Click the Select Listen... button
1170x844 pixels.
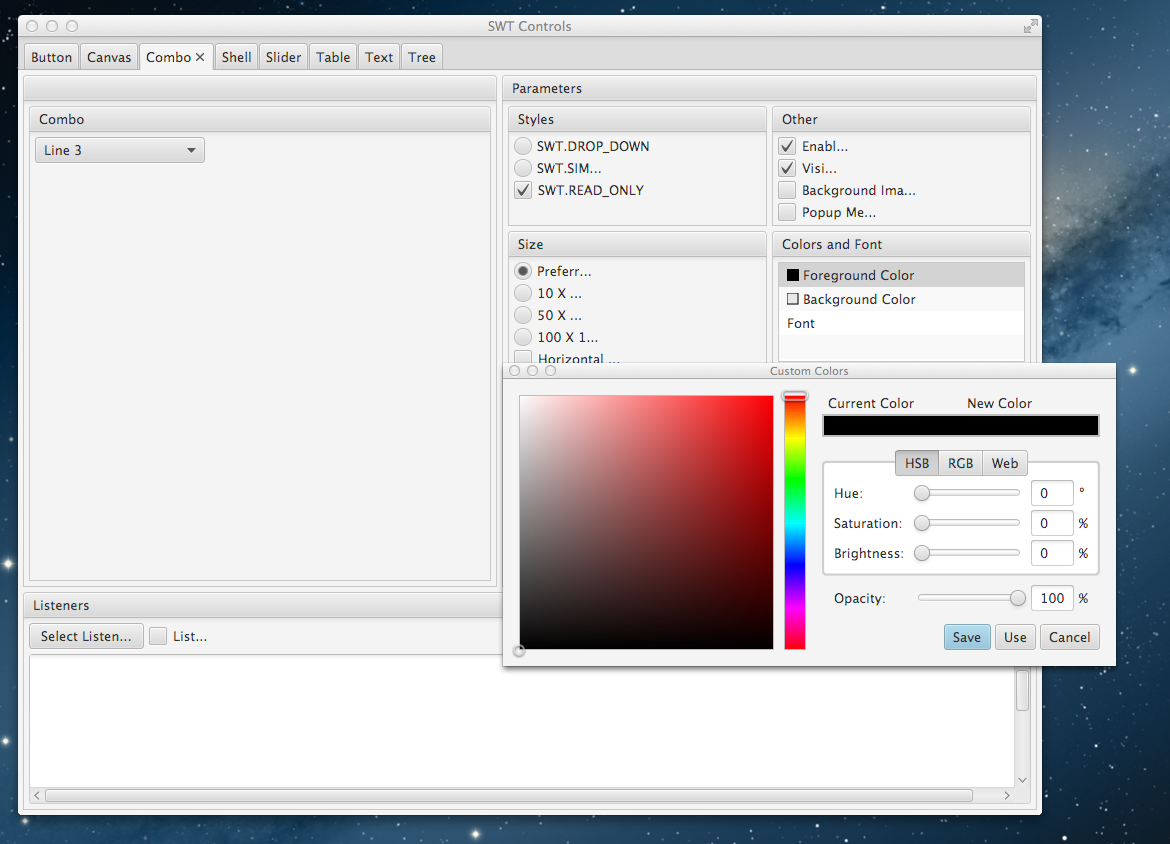87,637
